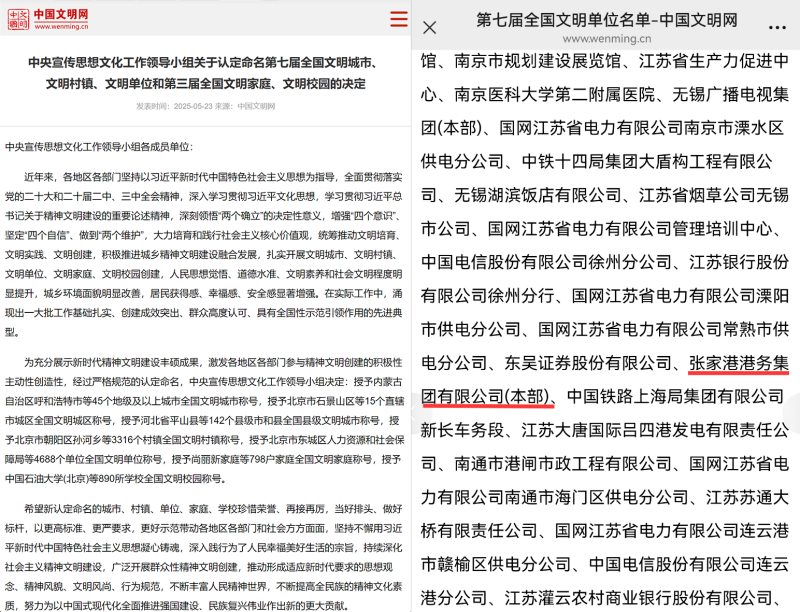The image size is (800, 612).
Task: Click the text 东吴证券股份有限公司
Action: click(x=588, y=363)
